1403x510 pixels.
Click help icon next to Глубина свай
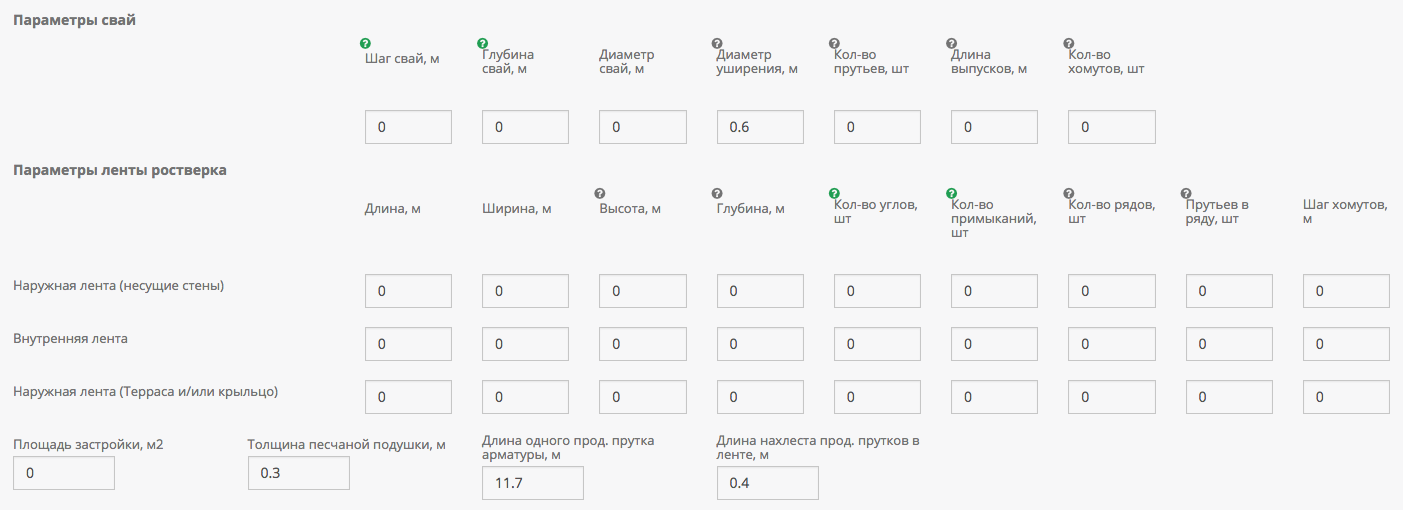[x=483, y=44]
